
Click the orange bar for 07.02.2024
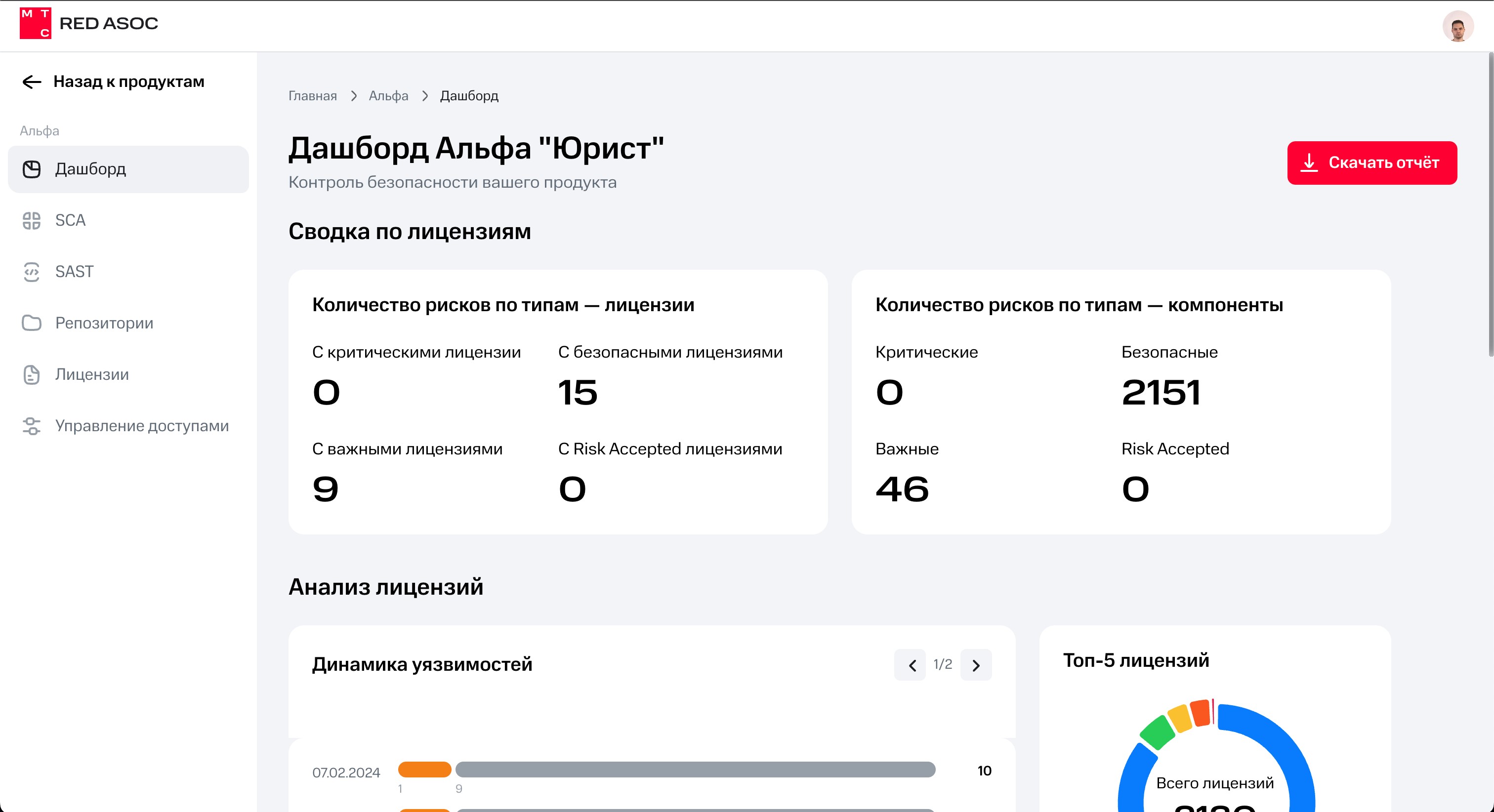point(424,770)
